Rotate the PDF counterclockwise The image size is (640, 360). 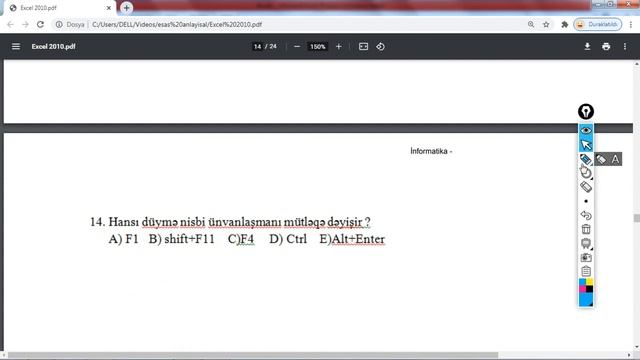point(380,47)
